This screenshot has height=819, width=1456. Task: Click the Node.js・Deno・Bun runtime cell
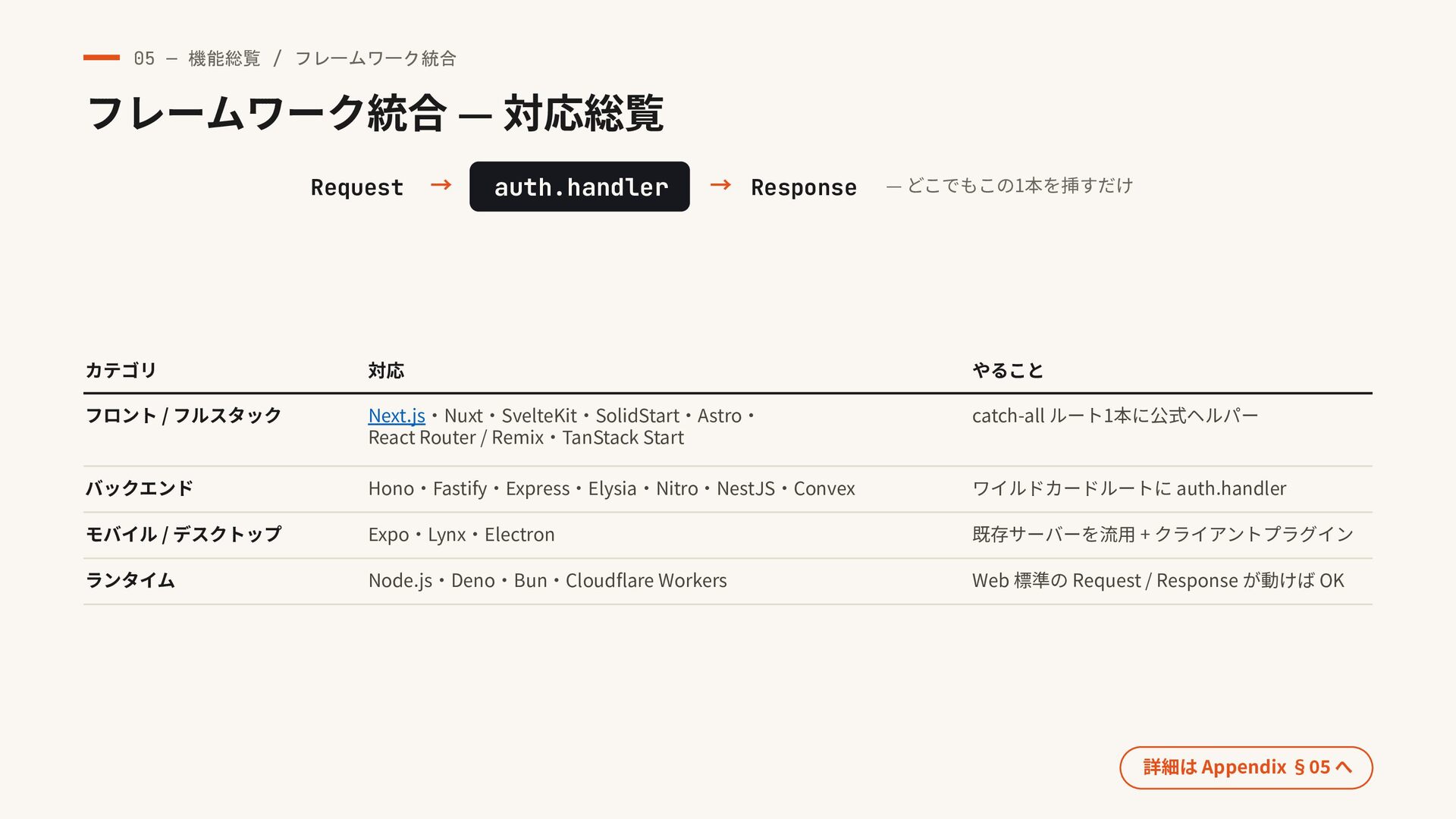tap(548, 581)
